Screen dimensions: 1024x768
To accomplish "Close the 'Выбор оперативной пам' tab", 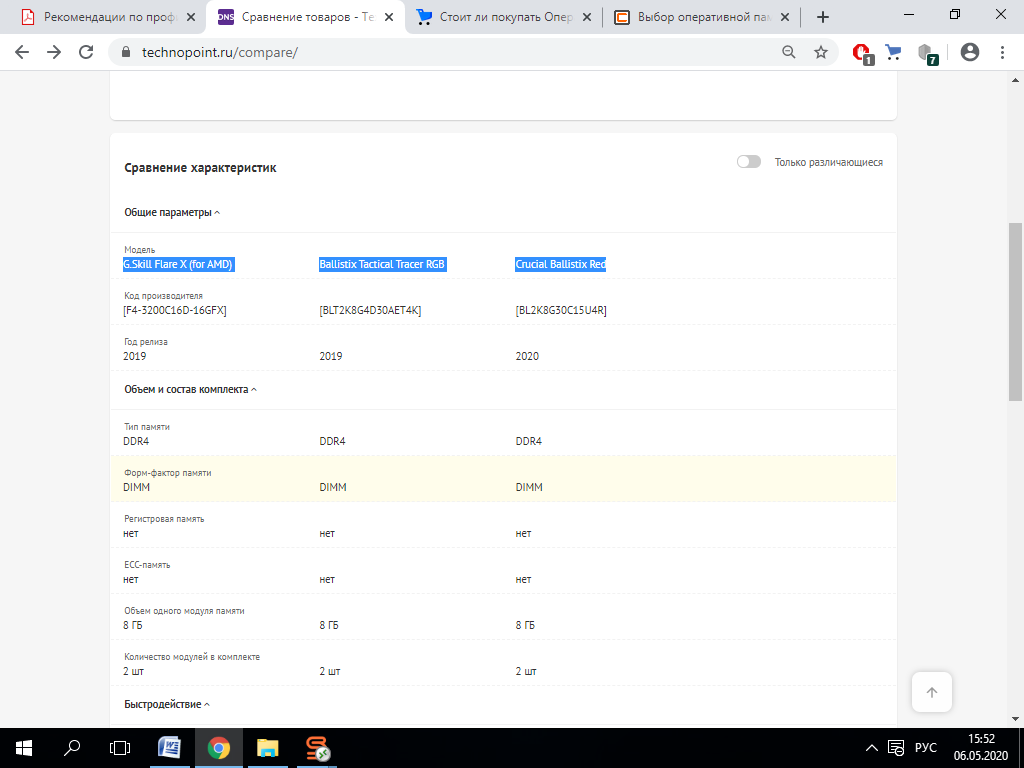I will pyautogui.click(x=785, y=18).
